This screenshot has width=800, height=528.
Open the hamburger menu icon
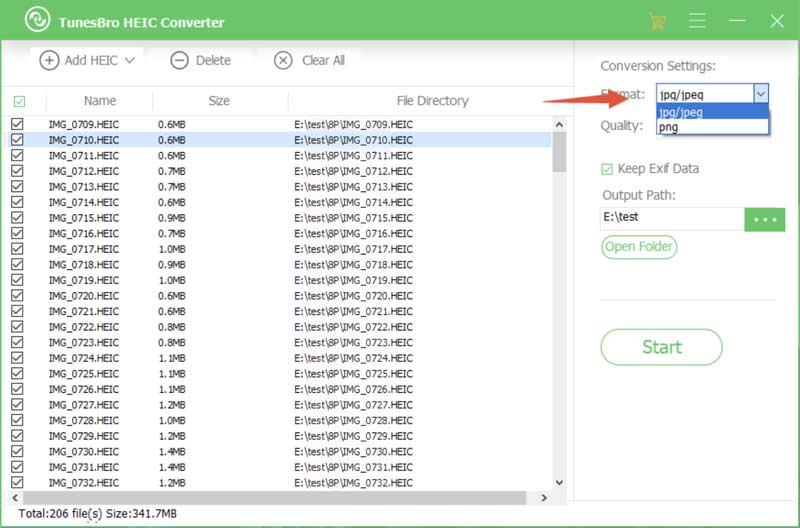click(x=696, y=21)
